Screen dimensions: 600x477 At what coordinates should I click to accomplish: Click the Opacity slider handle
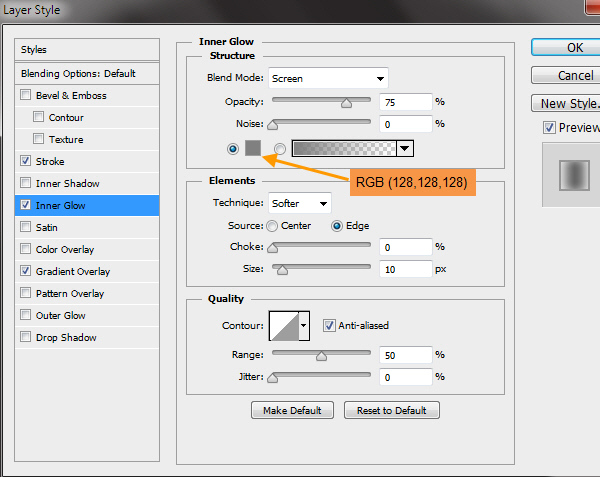tap(347, 102)
